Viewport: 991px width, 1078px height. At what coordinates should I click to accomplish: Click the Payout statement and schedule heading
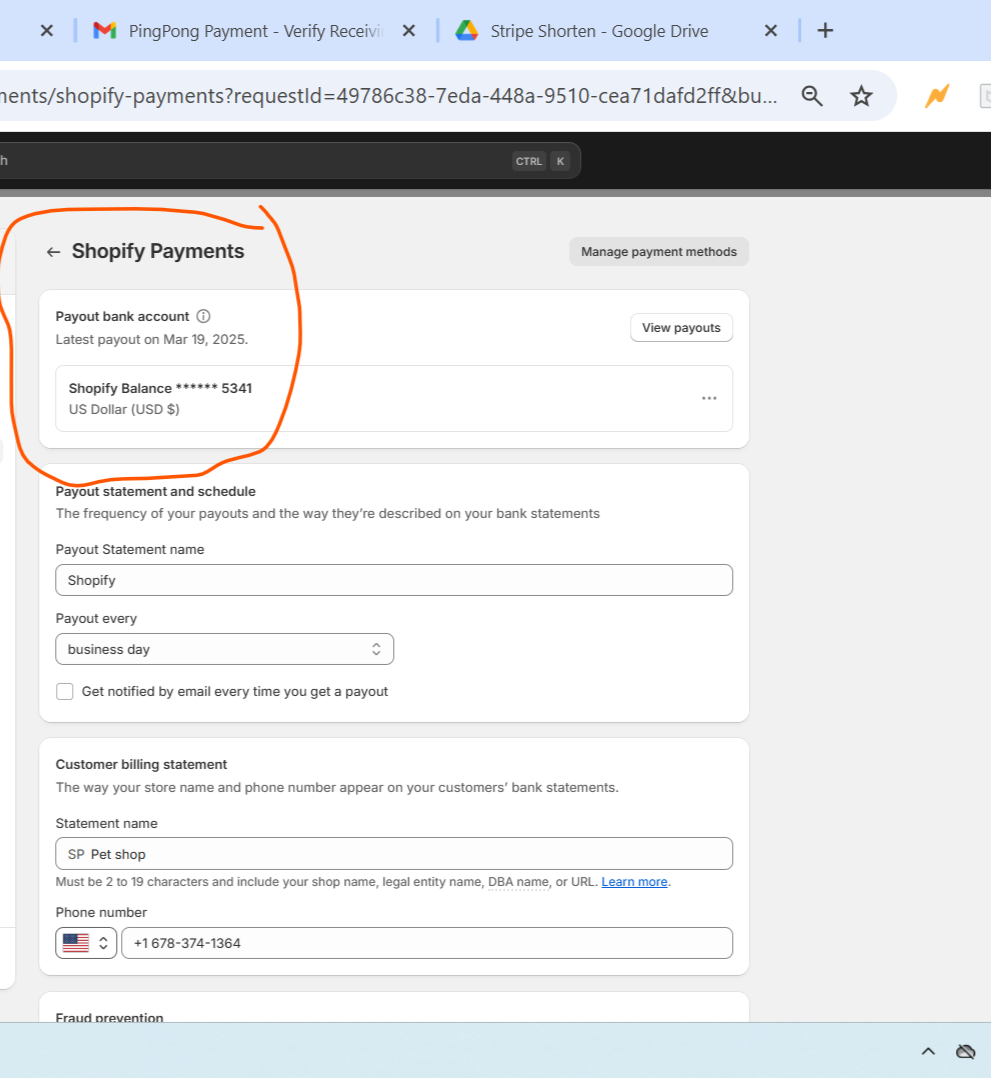point(155,492)
